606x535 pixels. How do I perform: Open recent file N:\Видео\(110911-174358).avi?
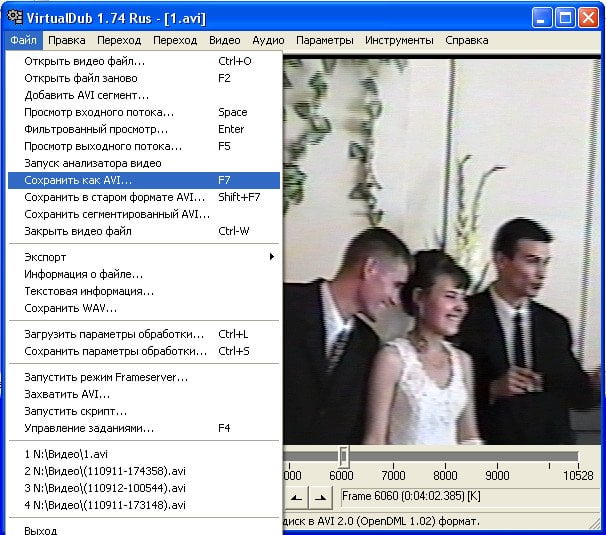[x=105, y=471]
